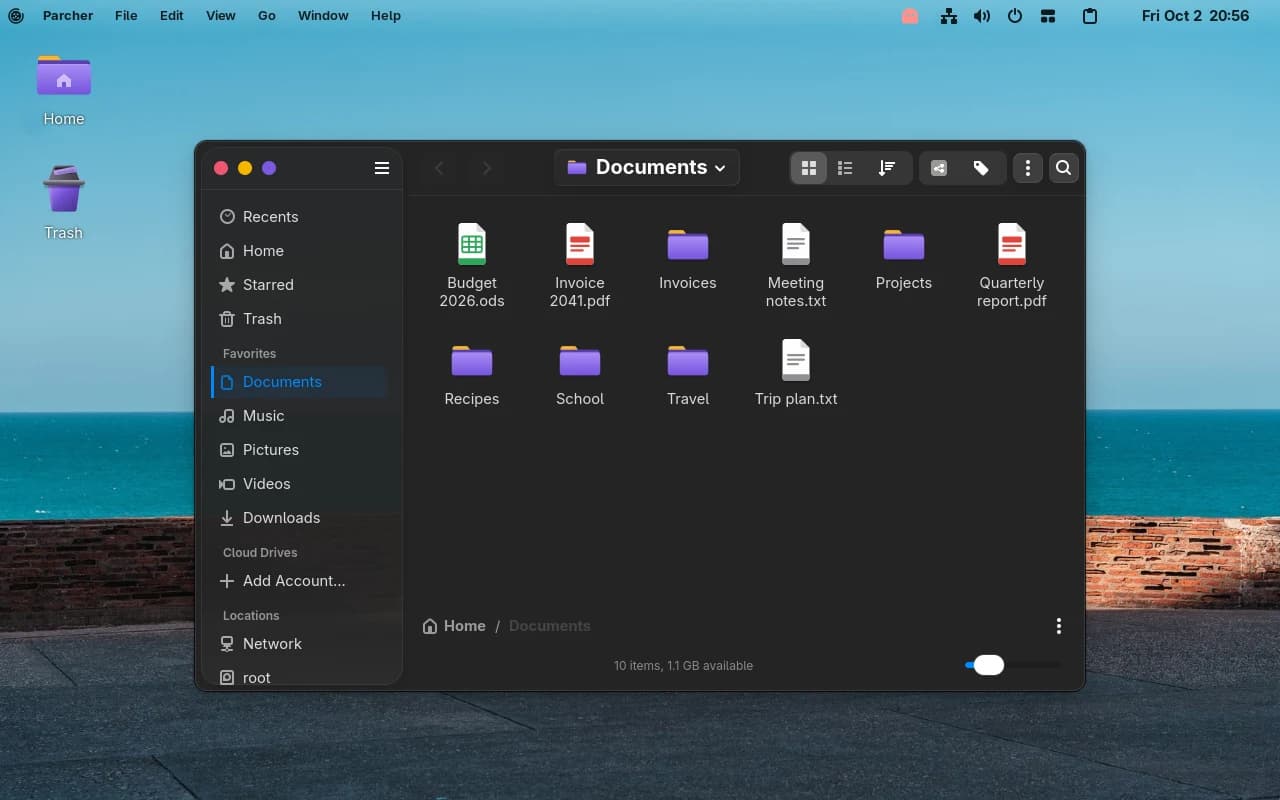The width and height of the screenshot is (1280, 800).
Task: Open the Budget 2026.ods spreadsheet file
Action: 472,266
